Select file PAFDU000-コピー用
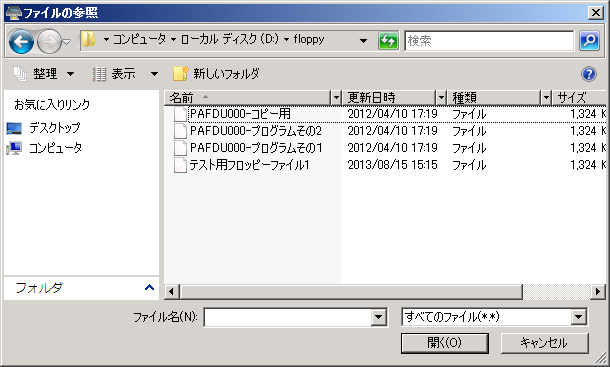The height and width of the screenshot is (367, 610). [240, 114]
